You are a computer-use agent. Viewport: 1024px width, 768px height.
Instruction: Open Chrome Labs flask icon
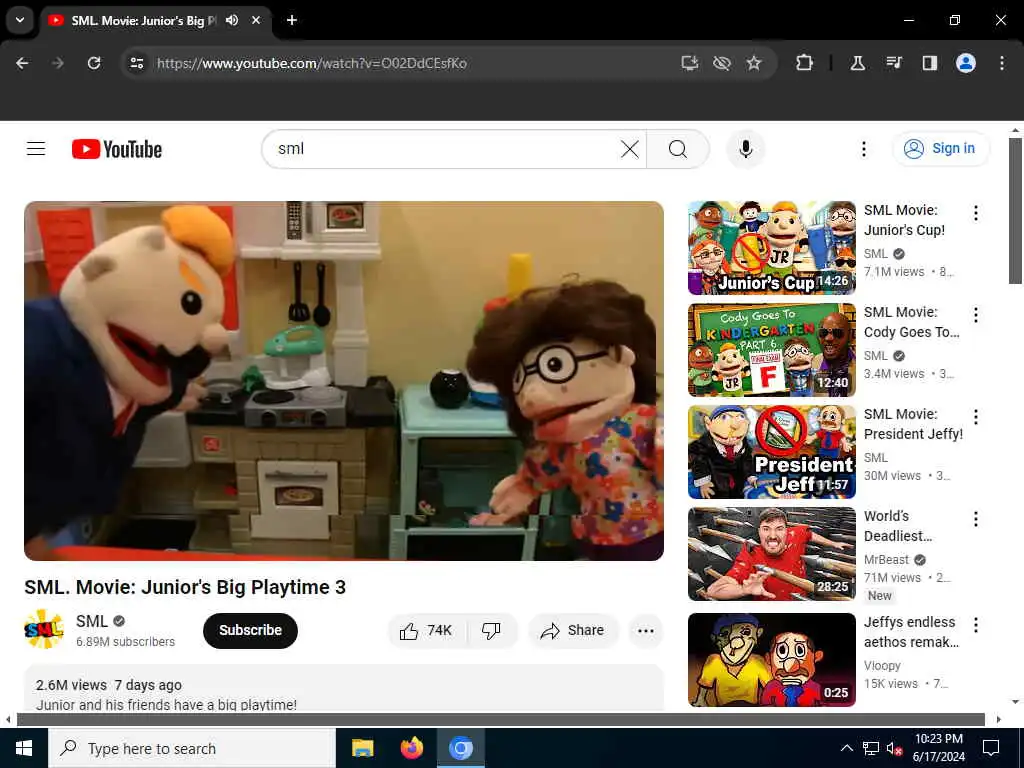tap(857, 63)
